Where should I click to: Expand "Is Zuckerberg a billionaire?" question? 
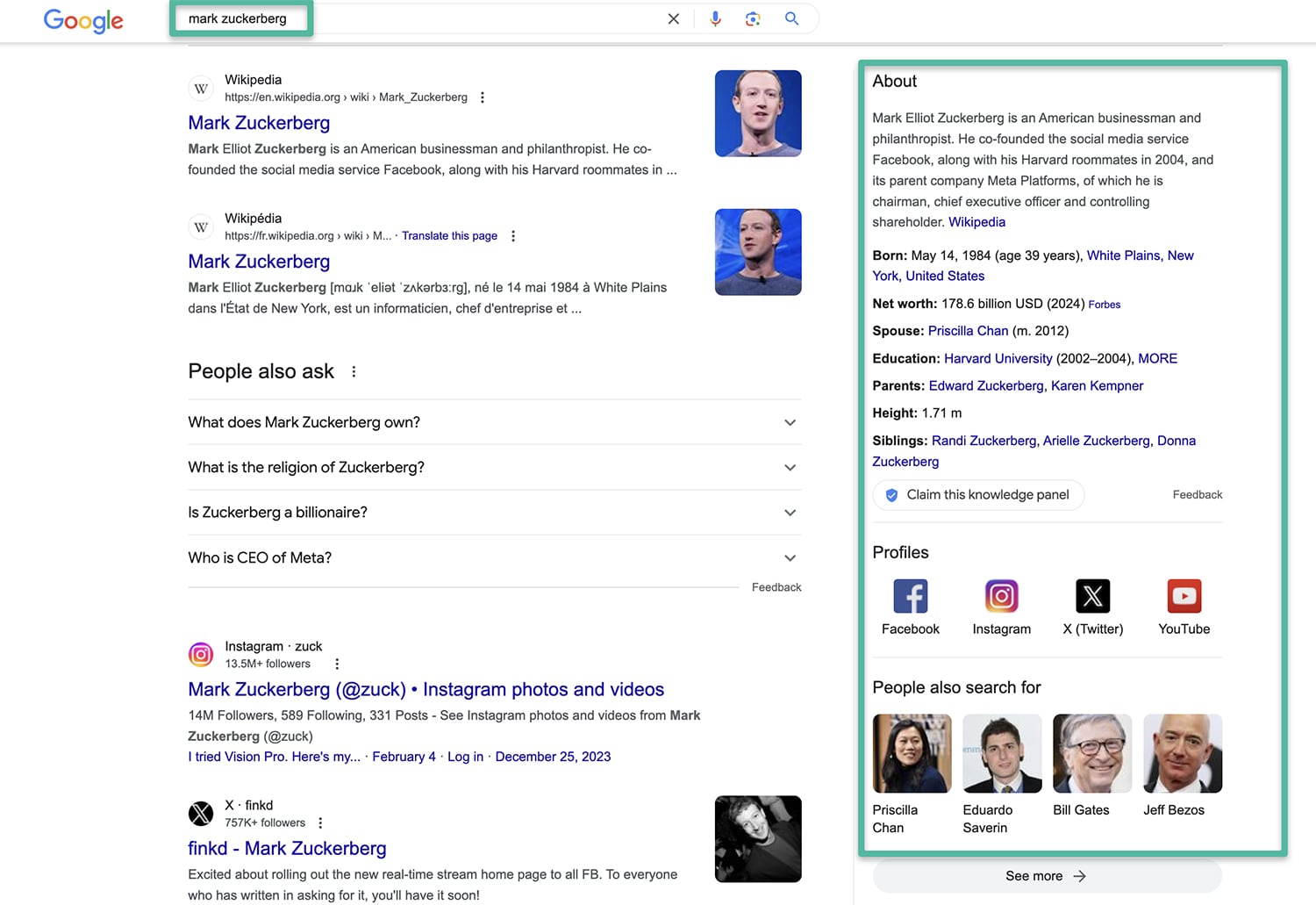(x=494, y=513)
